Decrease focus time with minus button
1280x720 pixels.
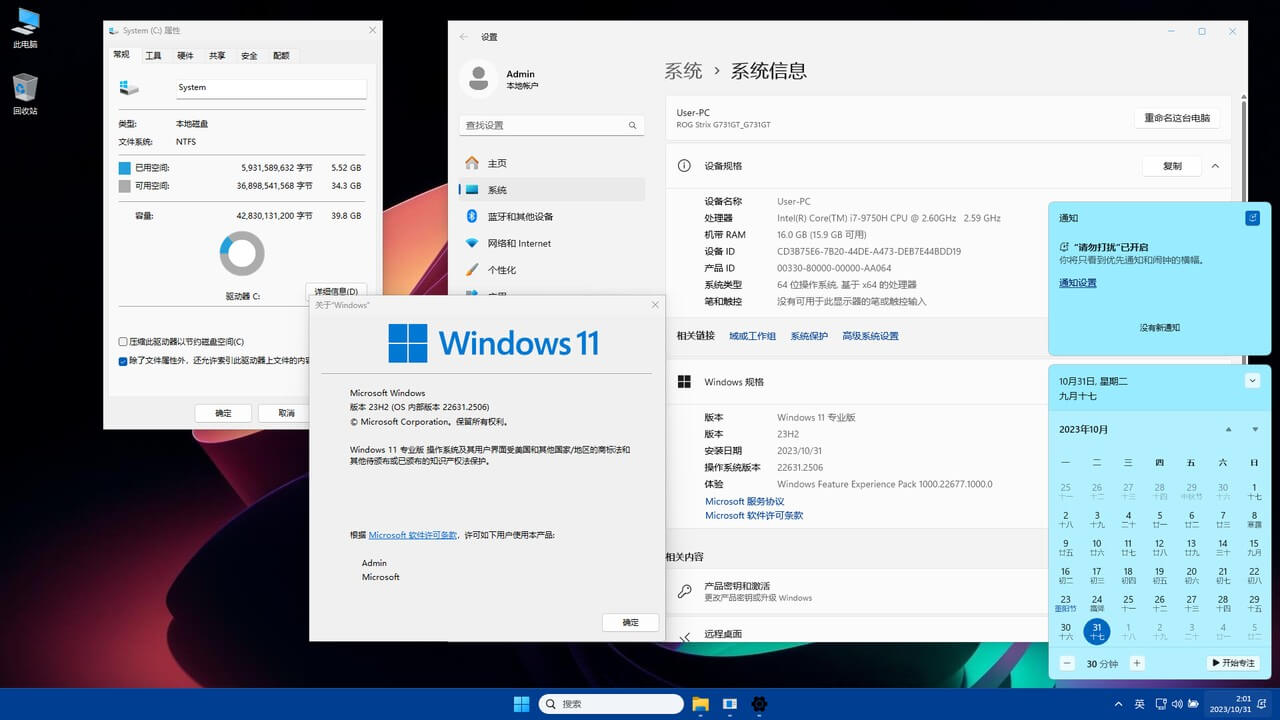click(x=1066, y=663)
